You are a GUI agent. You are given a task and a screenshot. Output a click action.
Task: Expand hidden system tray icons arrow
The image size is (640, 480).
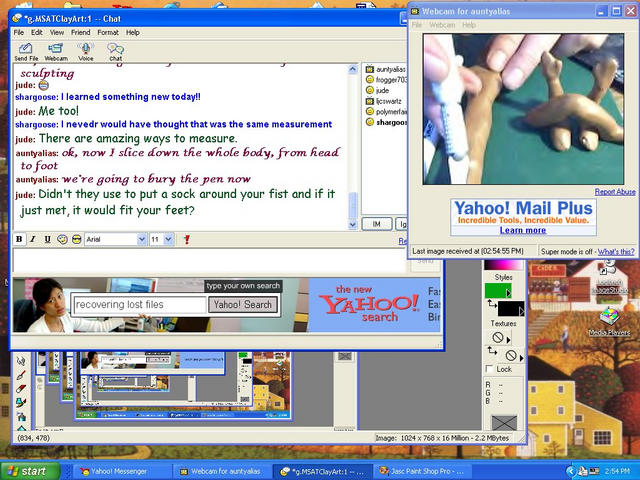point(571,471)
